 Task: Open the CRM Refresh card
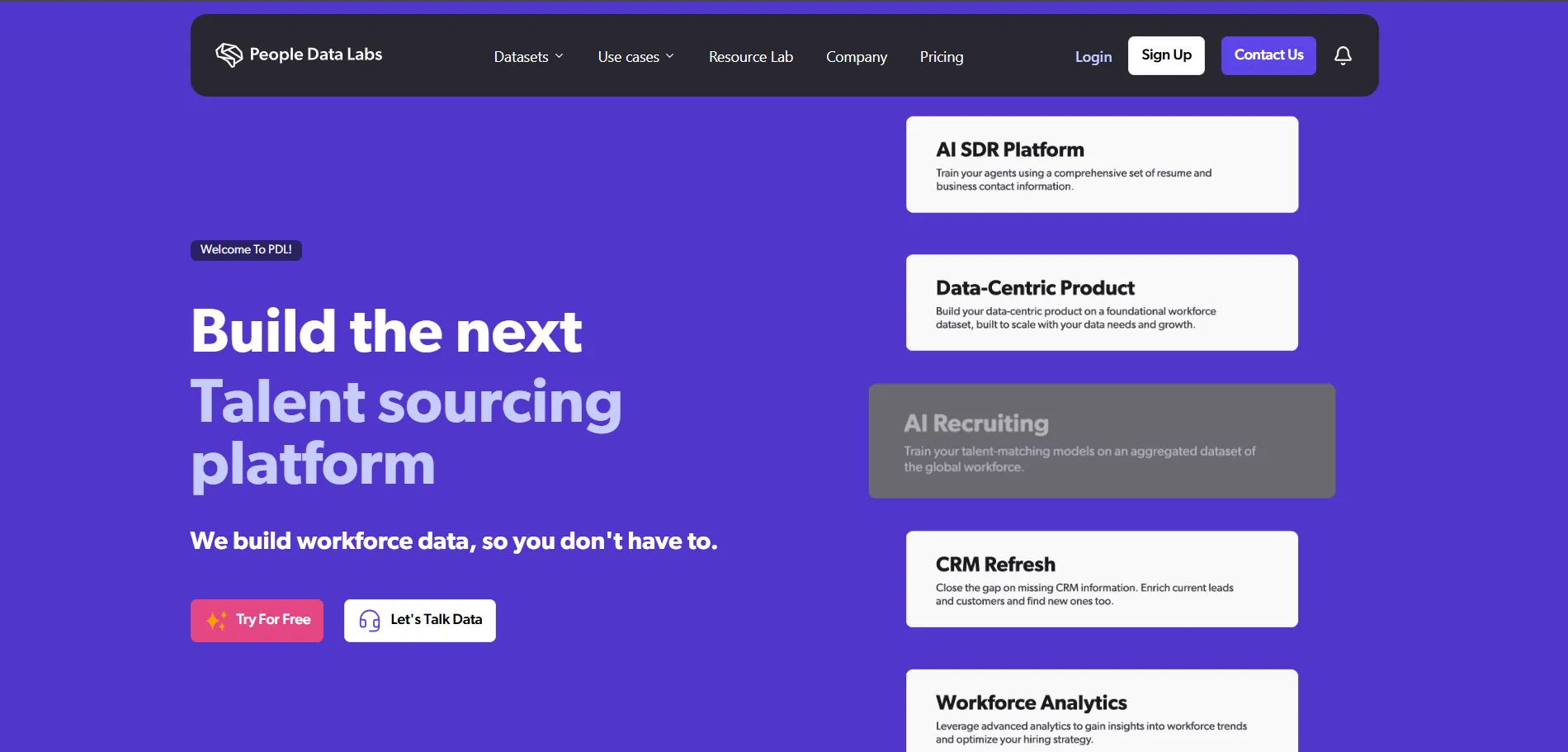coord(1102,579)
